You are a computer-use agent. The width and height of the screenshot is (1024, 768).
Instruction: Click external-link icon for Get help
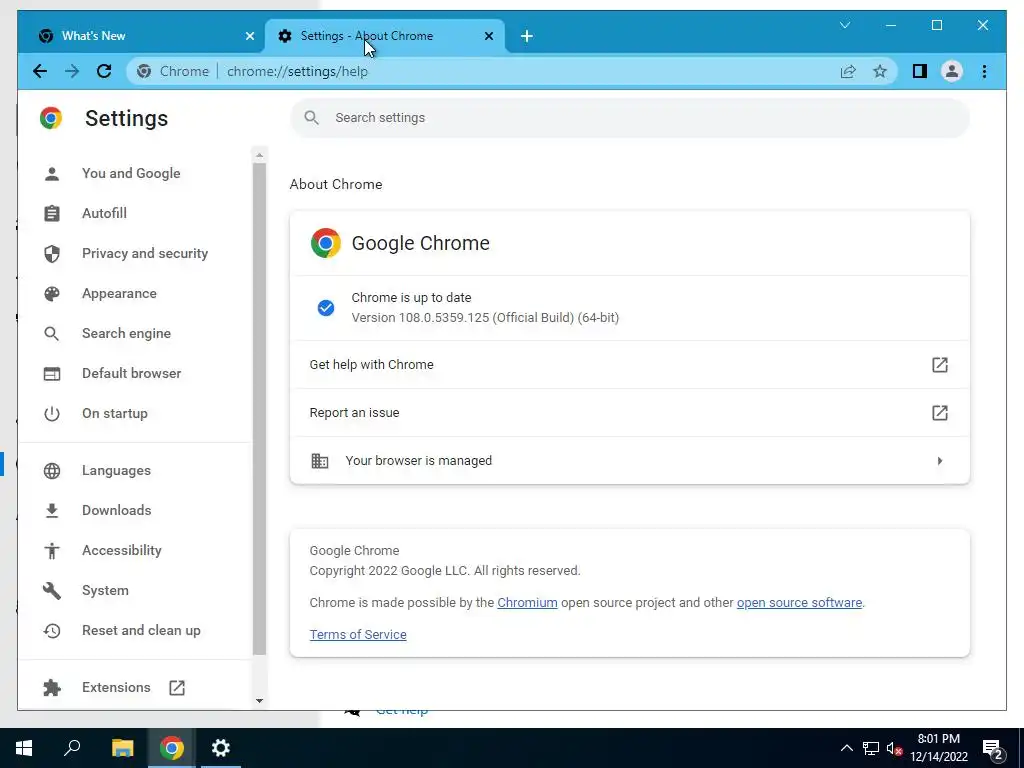pyautogui.click(x=939, y=364)
